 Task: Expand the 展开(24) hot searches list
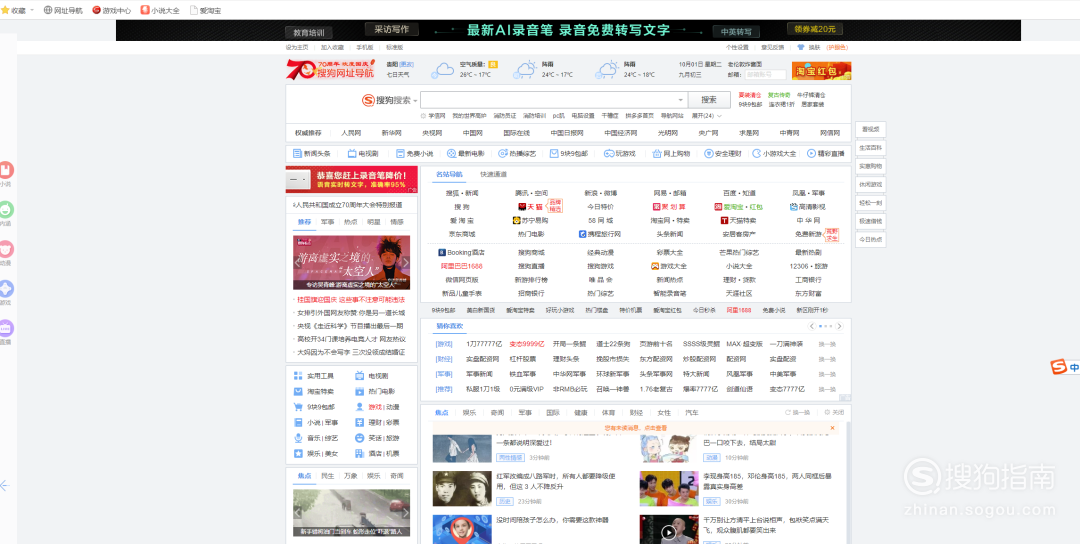pos(705,116)
